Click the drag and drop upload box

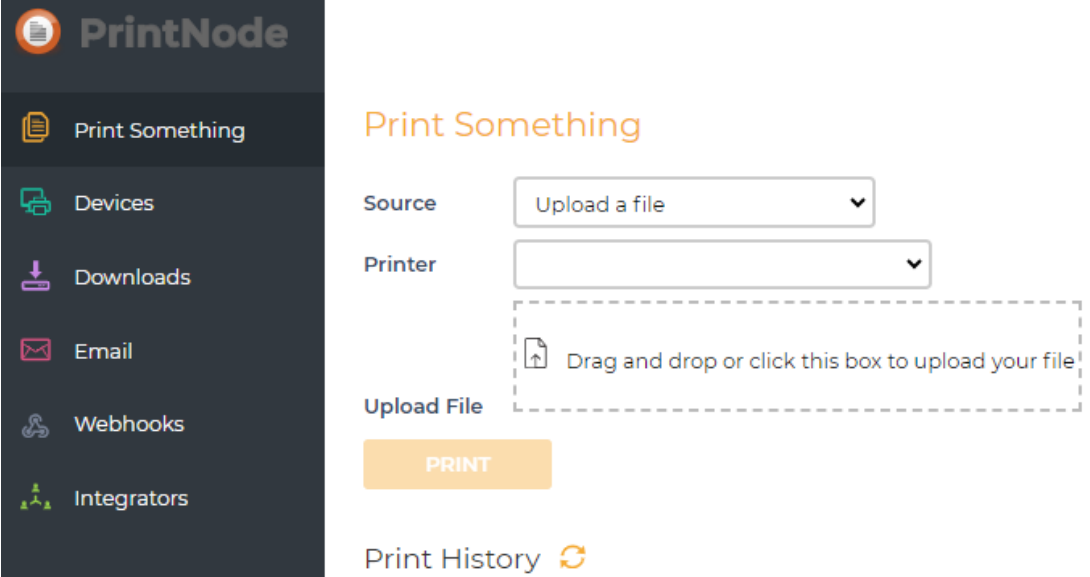pos(797,356)
